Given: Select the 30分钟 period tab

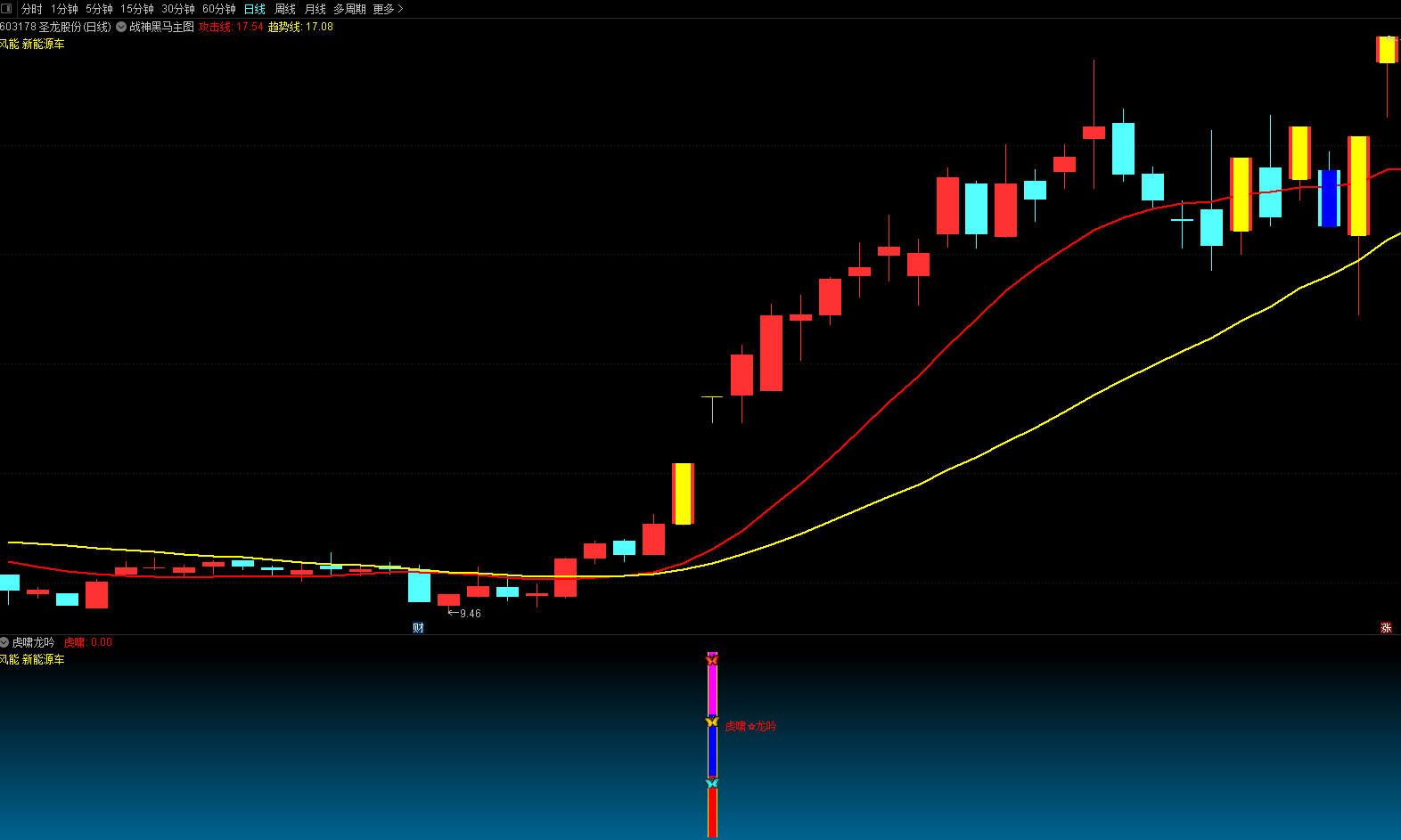Looking at the screenshot, I should (x=178, y=9).
